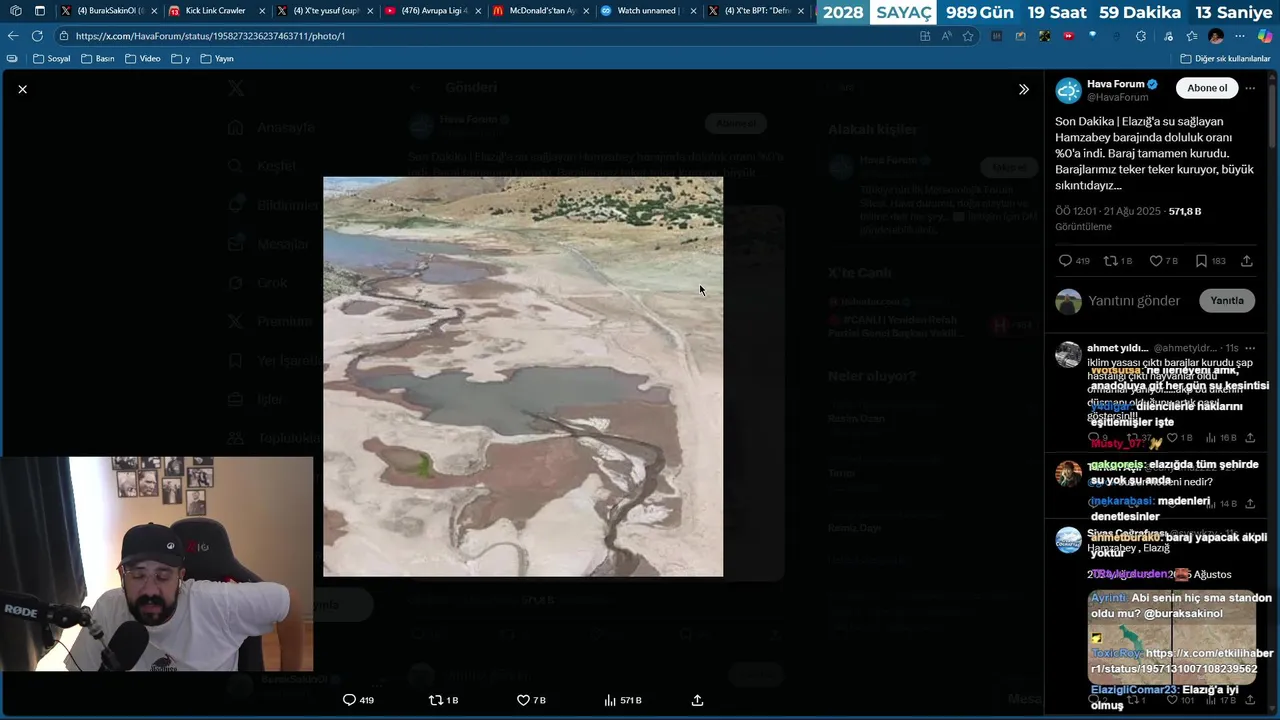Click the blue diamond extension icon
1280x720 pixels.
click(1092, 36)
